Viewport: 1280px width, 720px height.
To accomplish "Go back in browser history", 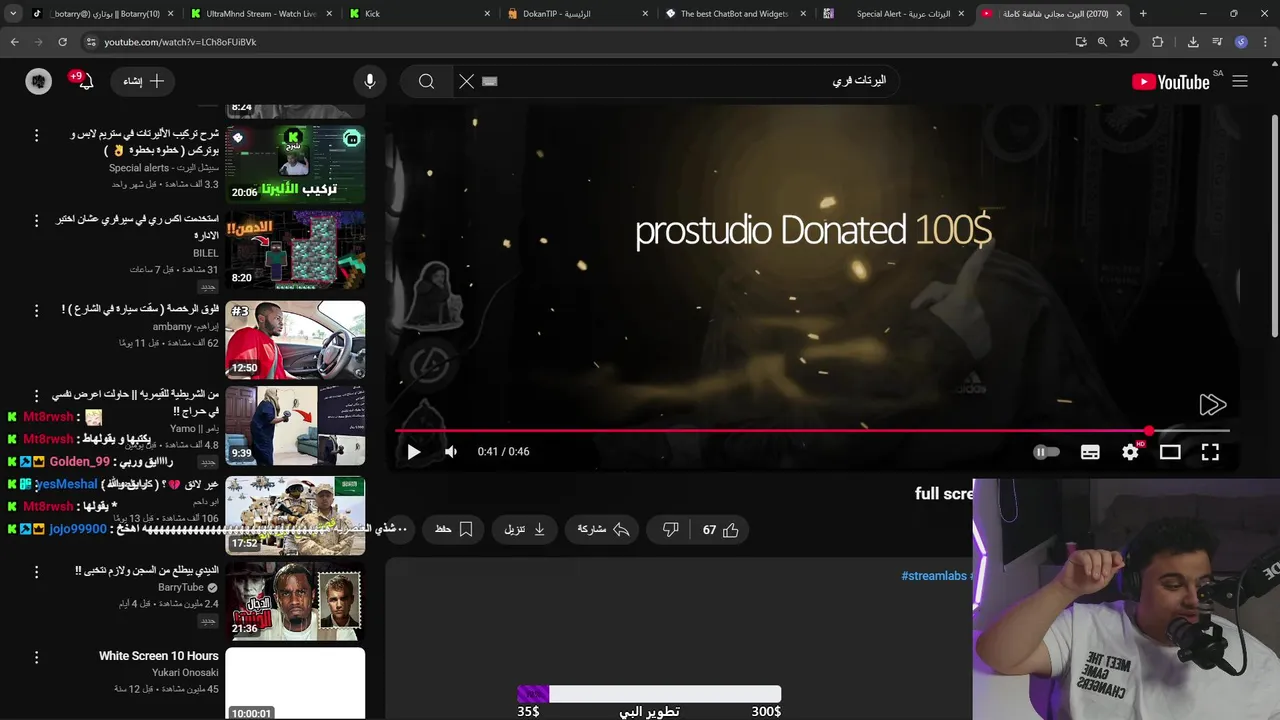I will point(15,42).
